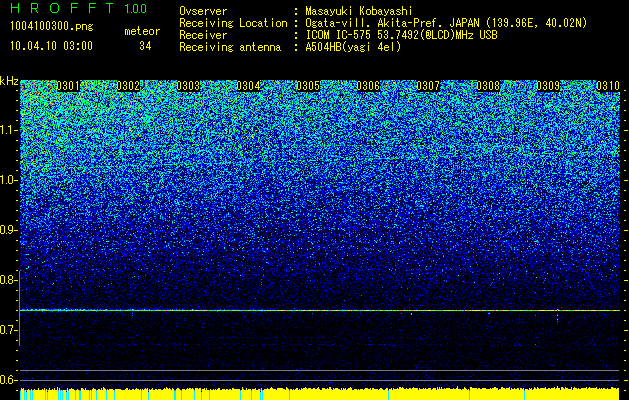The height and width of the screenshot is (400, 629).
Task: Select the Ogata-vill. Akita-Pref. JAPAN location text
Action: pyautogui.click(x=446, y=23)
